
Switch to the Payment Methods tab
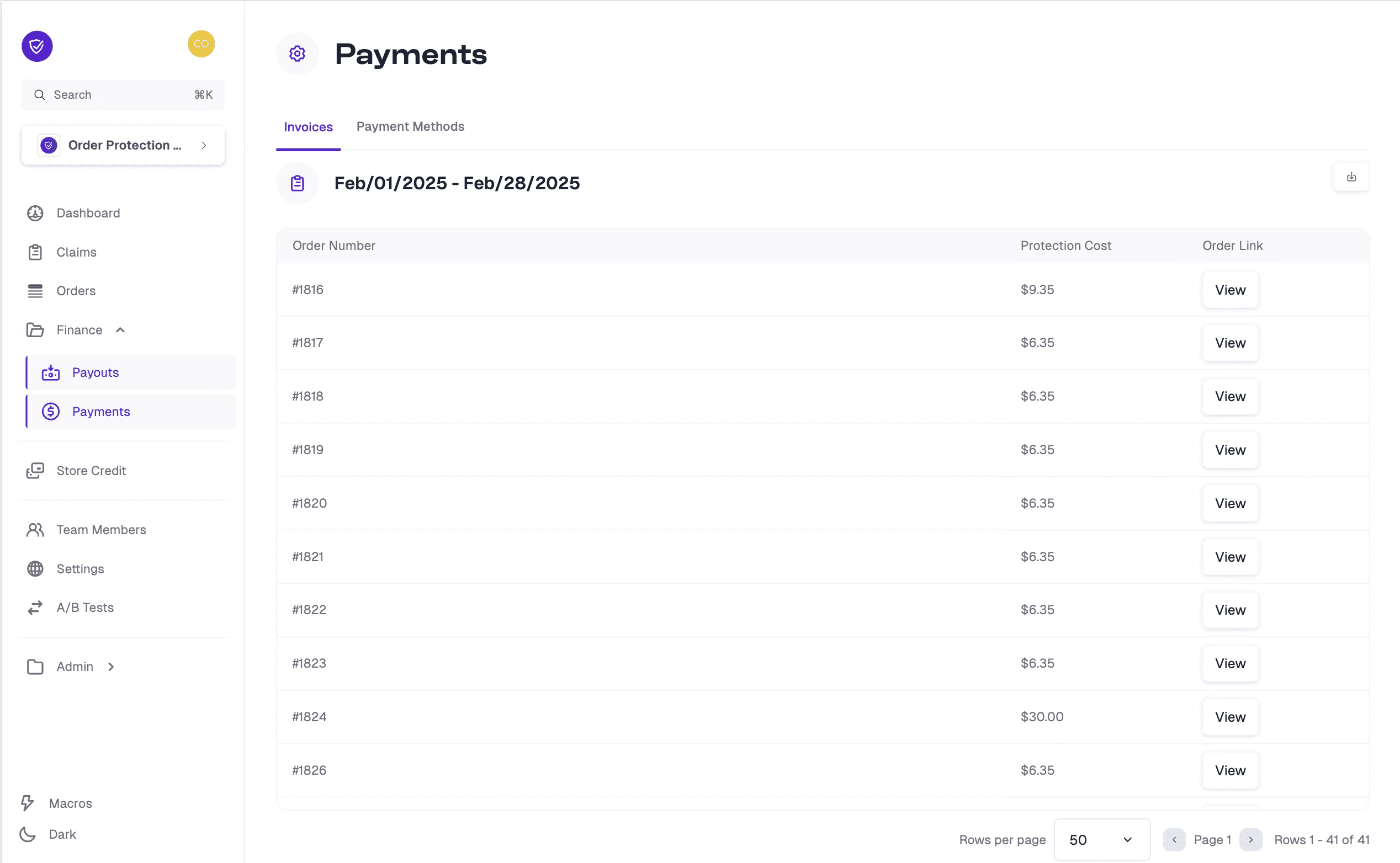410,126
